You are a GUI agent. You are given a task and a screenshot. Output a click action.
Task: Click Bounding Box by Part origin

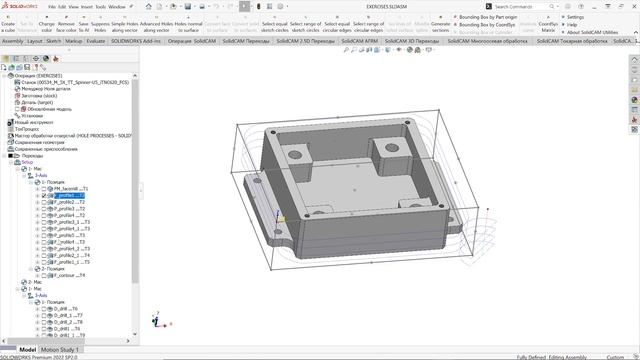point(485,17)
